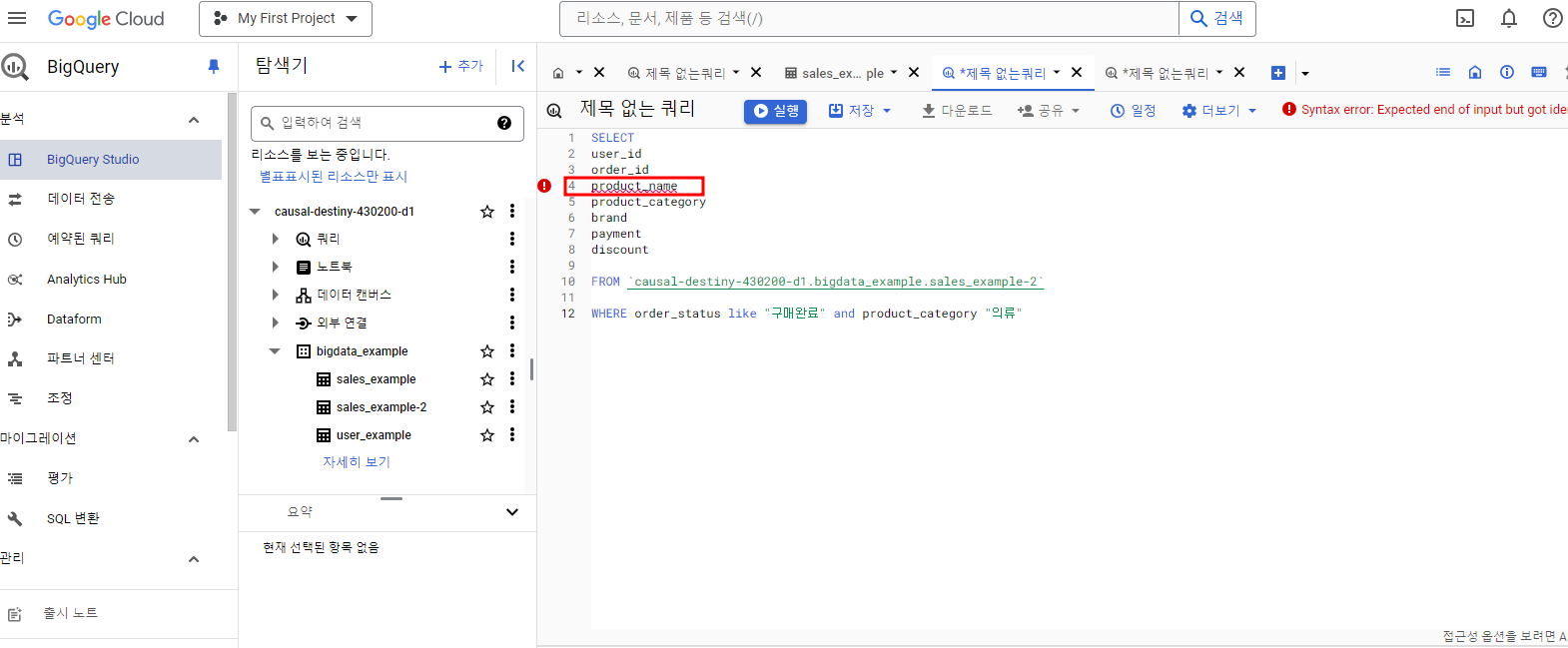Click the info icon in tab bar
Viewport: 1568px width, 648px height.
1507,72
